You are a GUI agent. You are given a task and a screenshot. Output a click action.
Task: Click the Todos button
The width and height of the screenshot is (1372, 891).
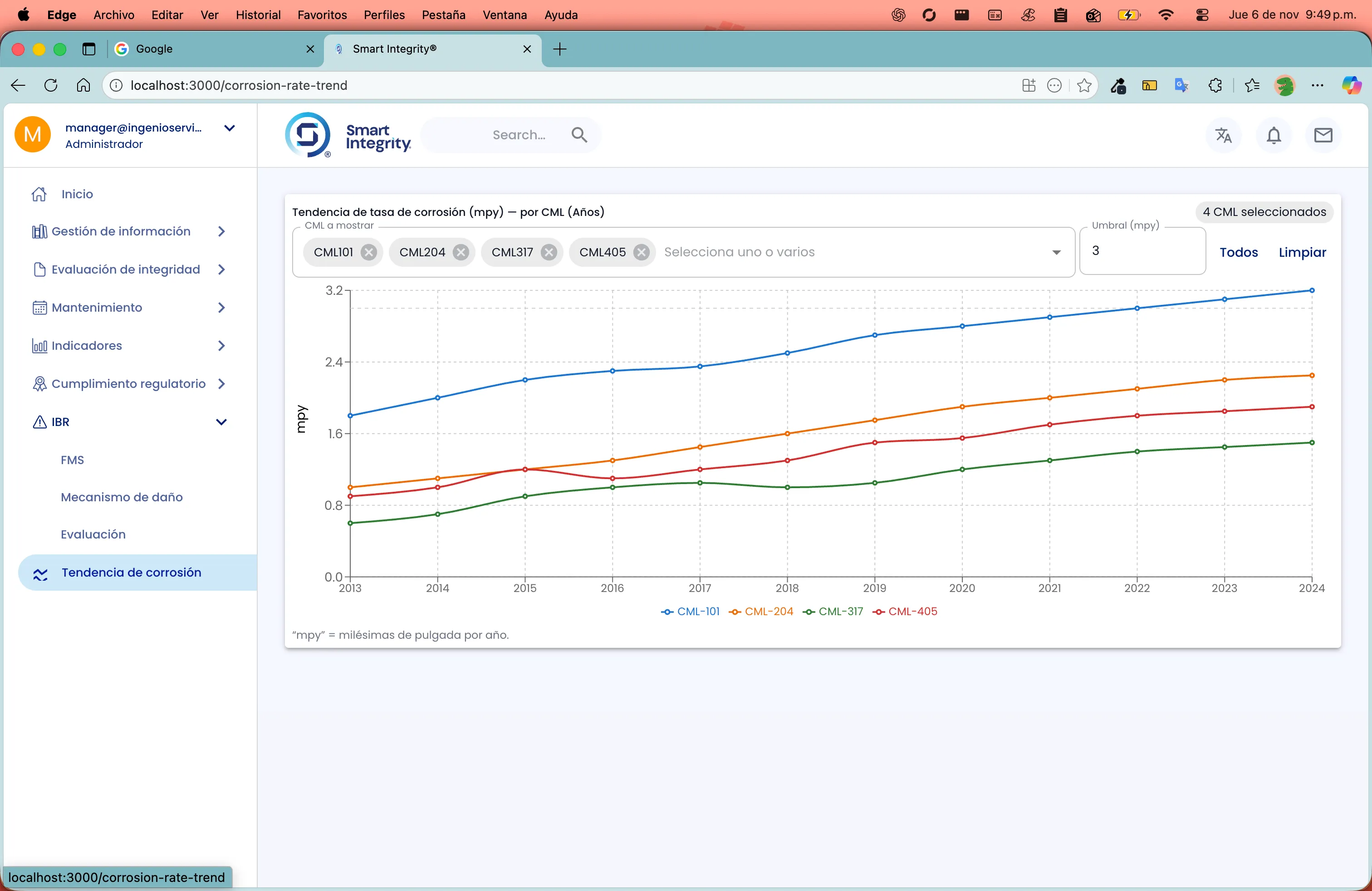point(1238,252)
